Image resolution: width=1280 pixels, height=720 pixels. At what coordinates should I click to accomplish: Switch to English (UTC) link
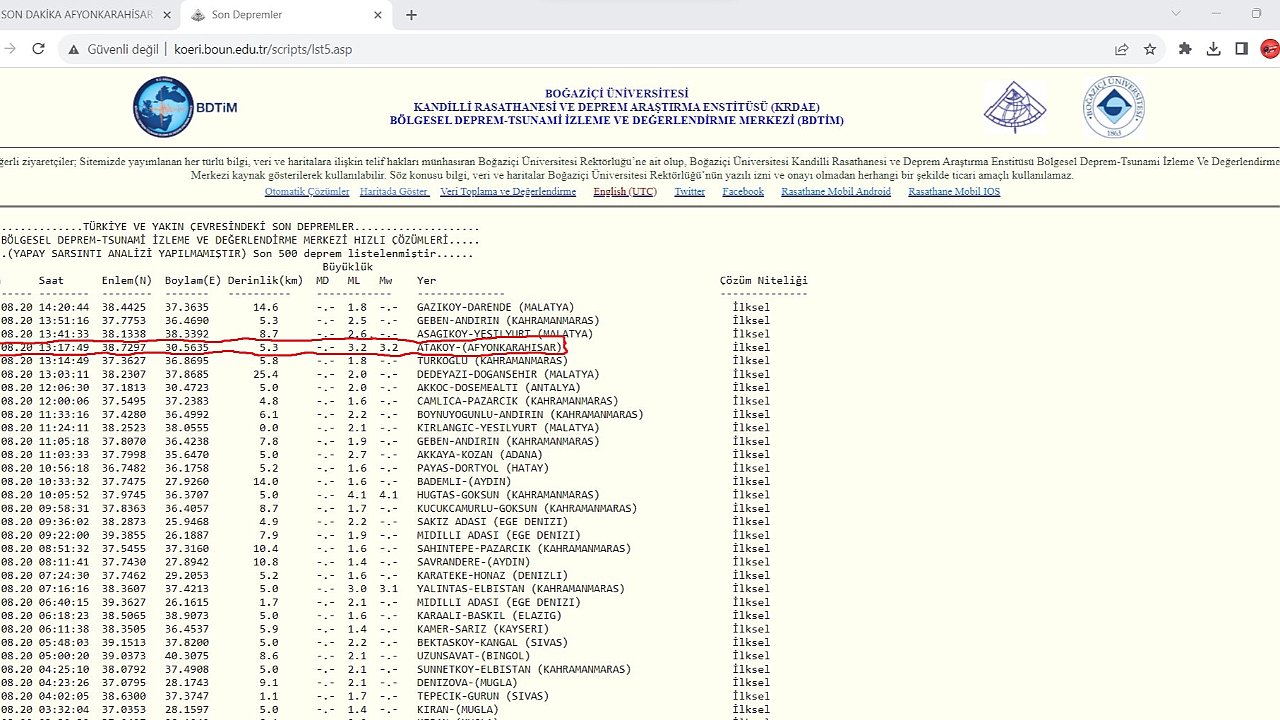[625, 192]
